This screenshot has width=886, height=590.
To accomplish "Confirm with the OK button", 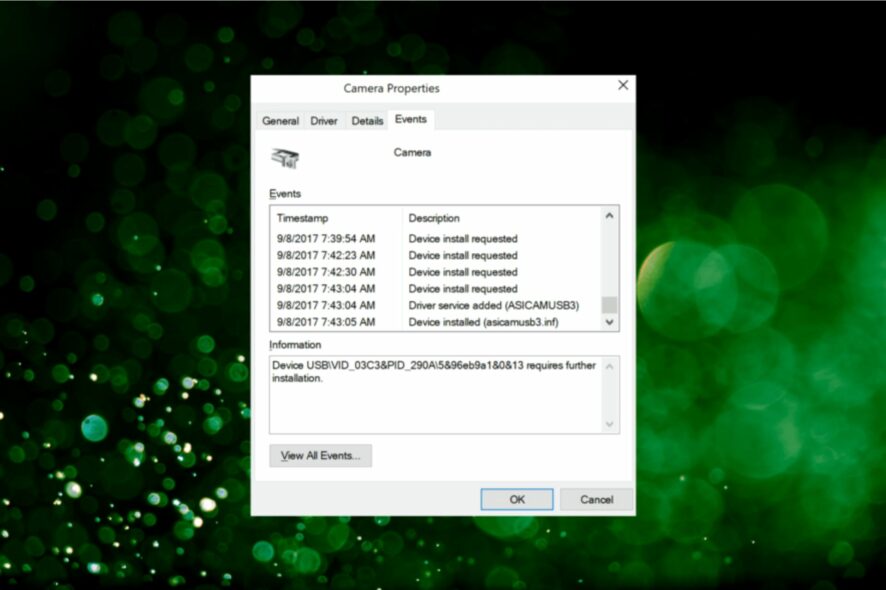I will [x=517, y=500].
